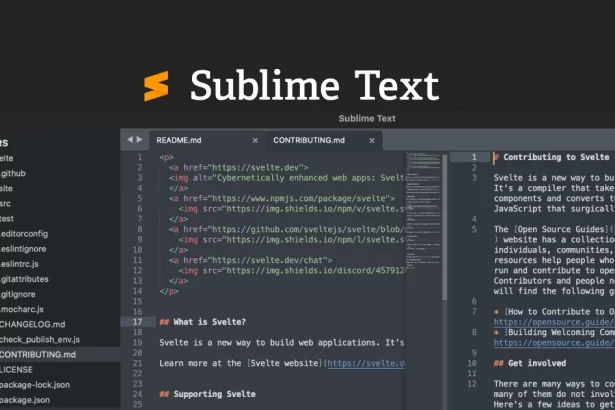
Task: Open CHANGELOG.md in the sidebar
Action: coord(33,324)
